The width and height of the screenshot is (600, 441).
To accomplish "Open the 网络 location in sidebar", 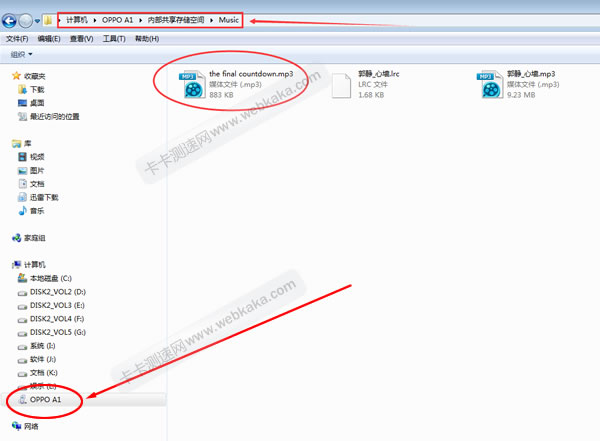I will tap(30, 426).
